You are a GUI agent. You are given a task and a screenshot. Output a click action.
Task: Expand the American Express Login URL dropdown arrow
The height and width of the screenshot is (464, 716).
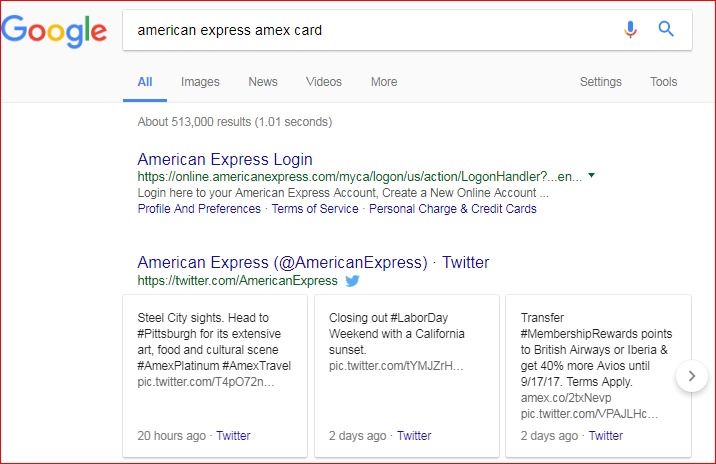click(x=591, y=175)
